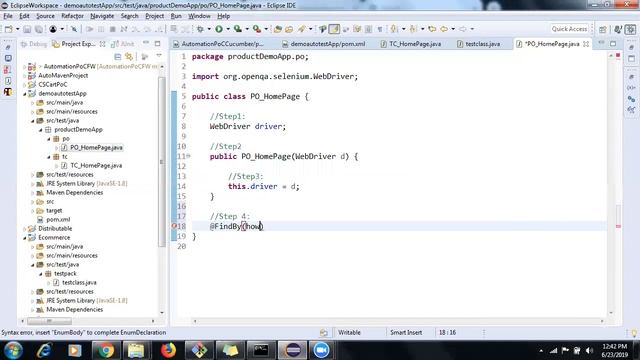The width and height of the screenshot is (640, 360).
Task: Minimize the Project Explorer panel
Action: 146,43
